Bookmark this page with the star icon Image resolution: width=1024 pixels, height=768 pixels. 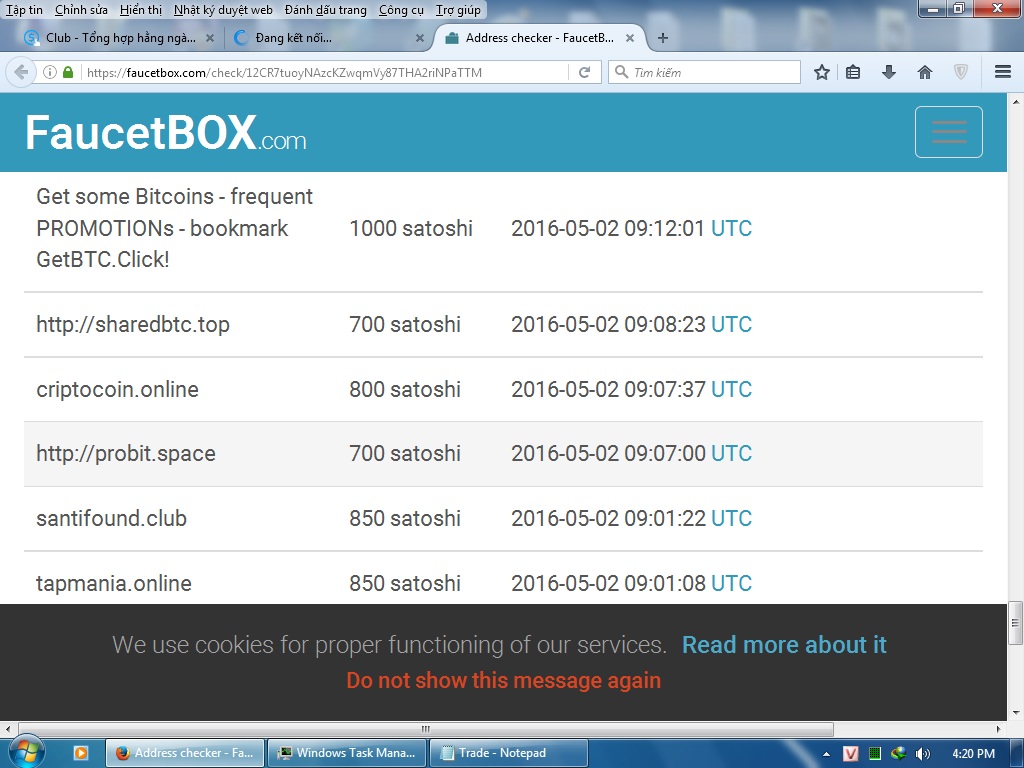point(822,72)
